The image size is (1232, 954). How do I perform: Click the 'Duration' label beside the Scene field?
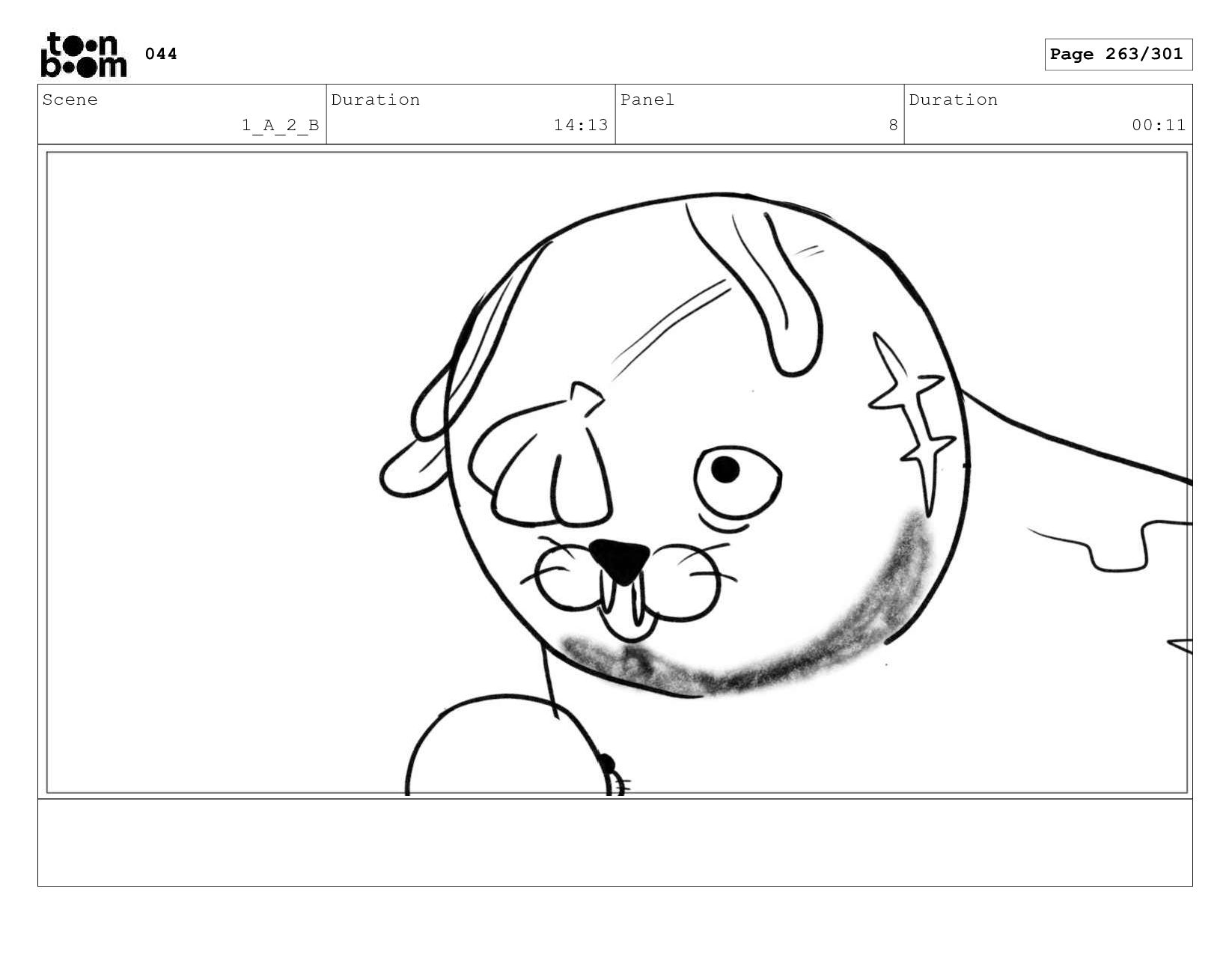pyautogui.click(x=376, y=100)
